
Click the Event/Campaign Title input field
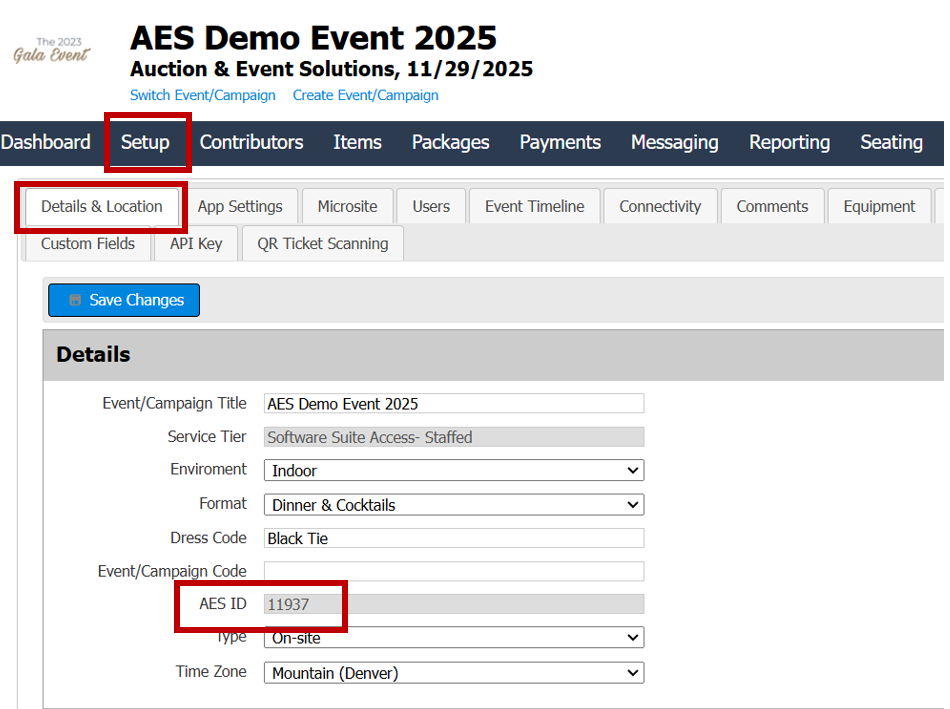point(454,404)
